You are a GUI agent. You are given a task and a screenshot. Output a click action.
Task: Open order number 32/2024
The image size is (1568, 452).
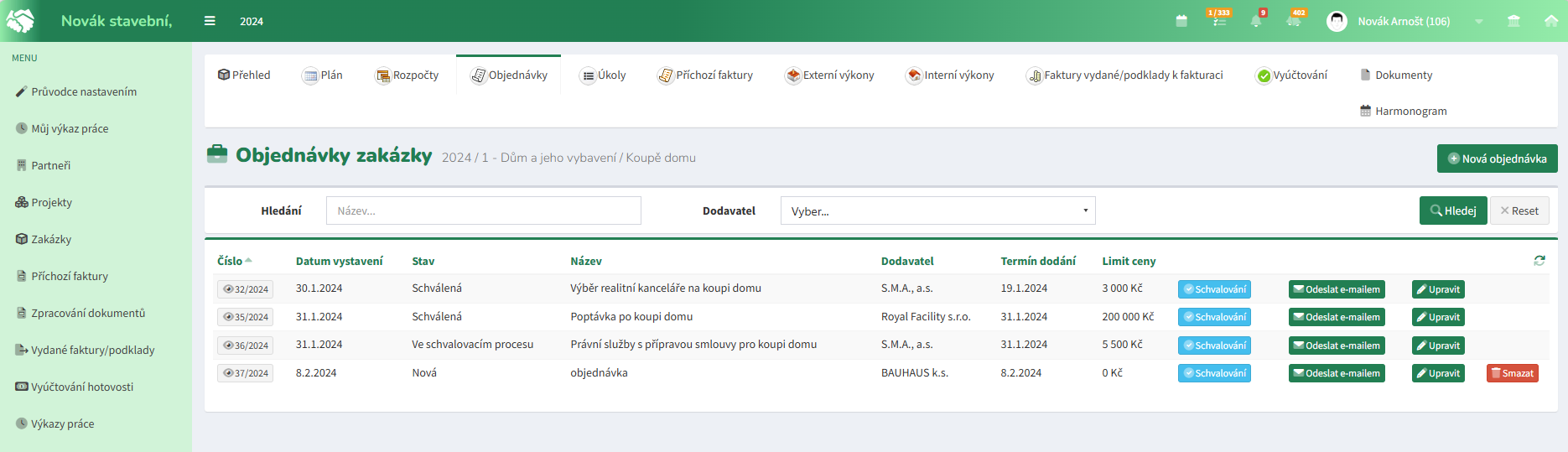click(246, 289)
